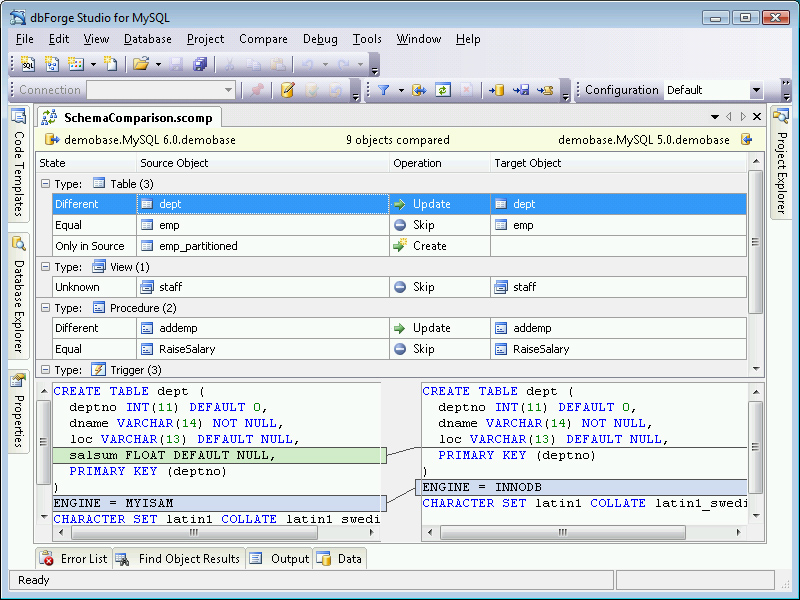Open the Compare menu

pos(263,39)
